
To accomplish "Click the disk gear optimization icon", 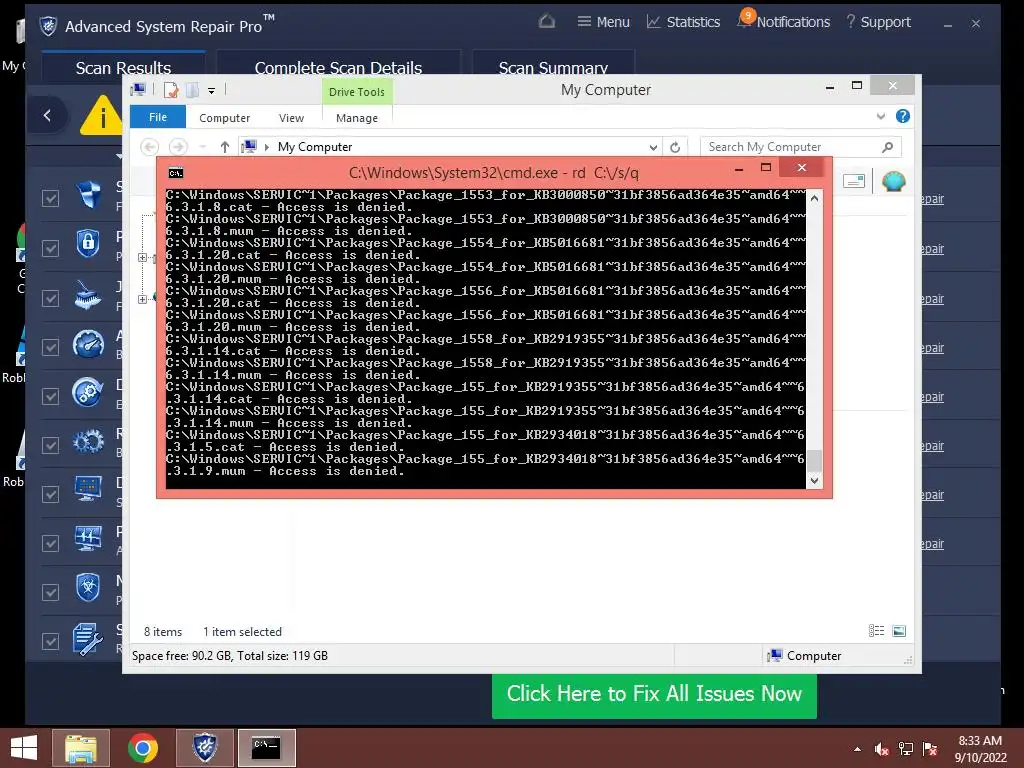I will tap(88, 392).
